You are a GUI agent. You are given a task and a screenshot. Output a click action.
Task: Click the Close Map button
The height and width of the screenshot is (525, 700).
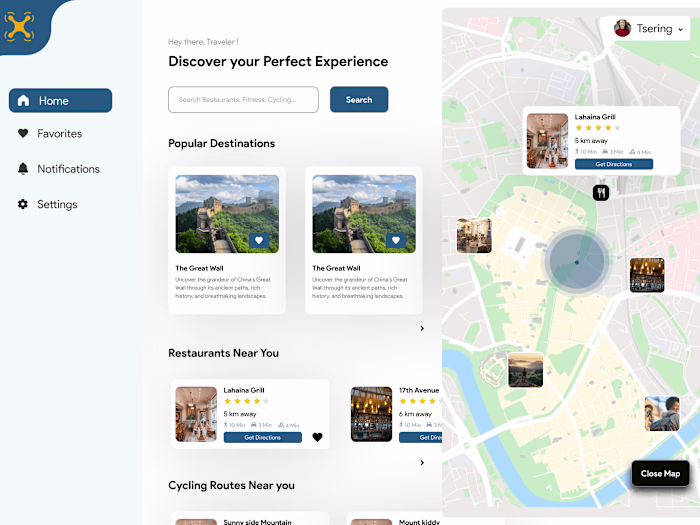click(x=660, y=473)
